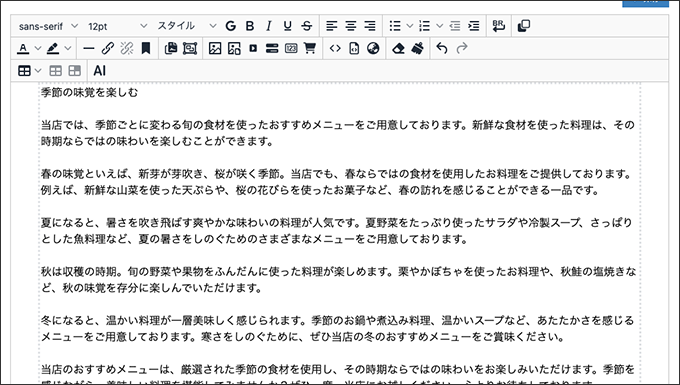680x385 pixels.
Task: Click the framed image icon after file copy
Action: tap(190, 49)
